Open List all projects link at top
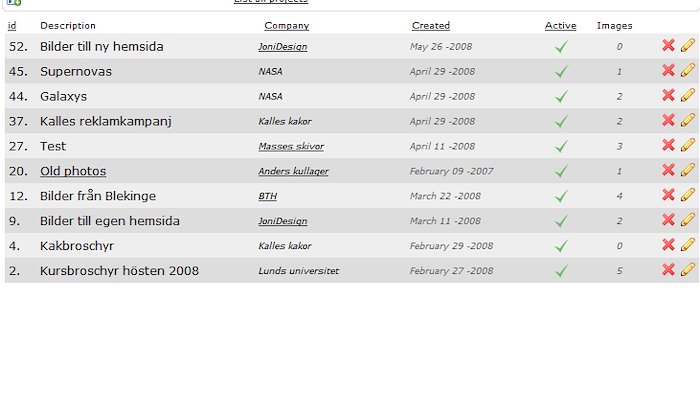This screenshot has height=416, width=700. (271, 1)
